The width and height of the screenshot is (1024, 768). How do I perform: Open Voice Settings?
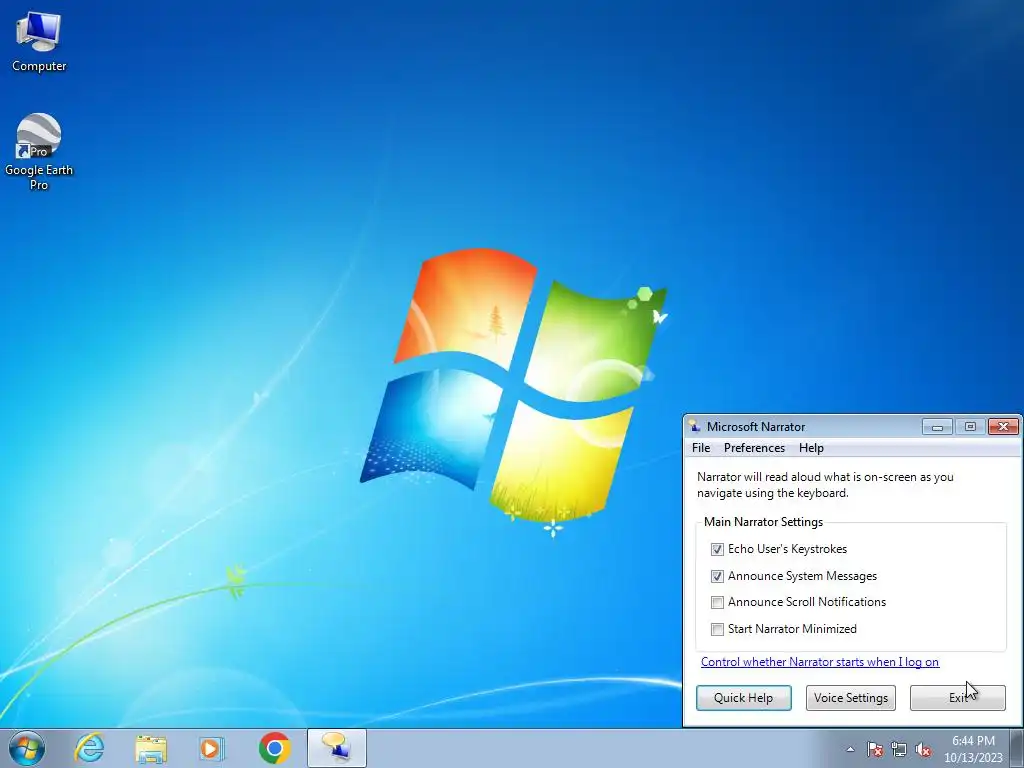[850, 697]
